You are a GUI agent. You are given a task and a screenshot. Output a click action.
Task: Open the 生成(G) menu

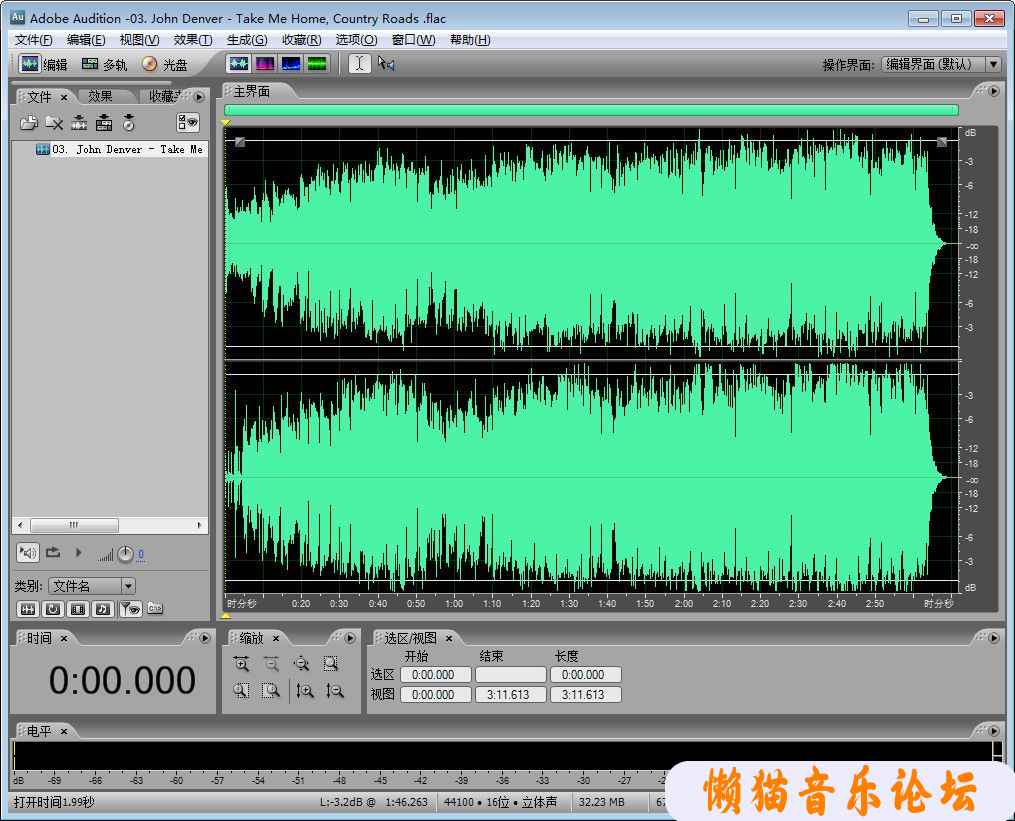[247, 40]
